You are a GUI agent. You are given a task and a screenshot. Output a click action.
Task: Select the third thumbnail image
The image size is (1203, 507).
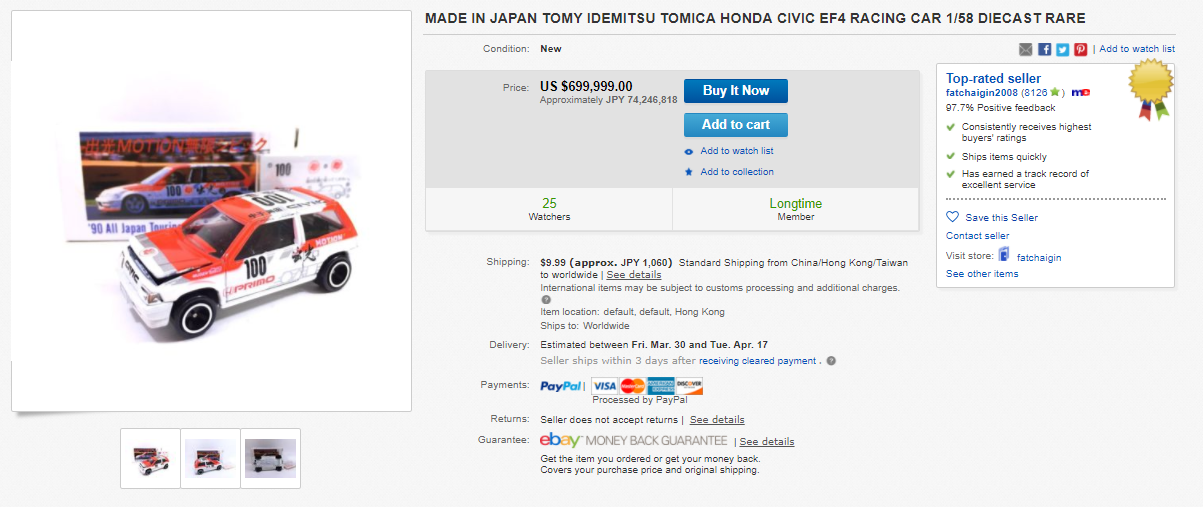270,458
